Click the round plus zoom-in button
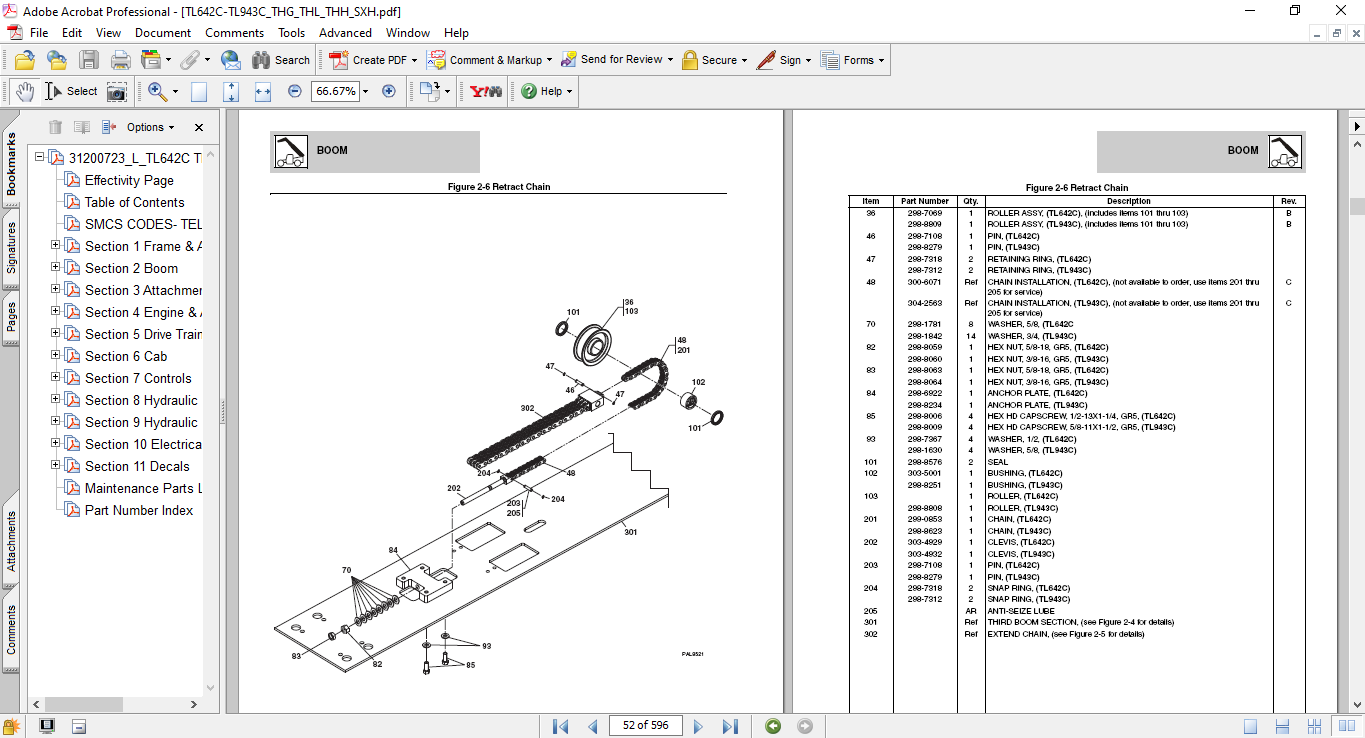The width and height of the screenshot is (1365, 738). pos(389,91)
